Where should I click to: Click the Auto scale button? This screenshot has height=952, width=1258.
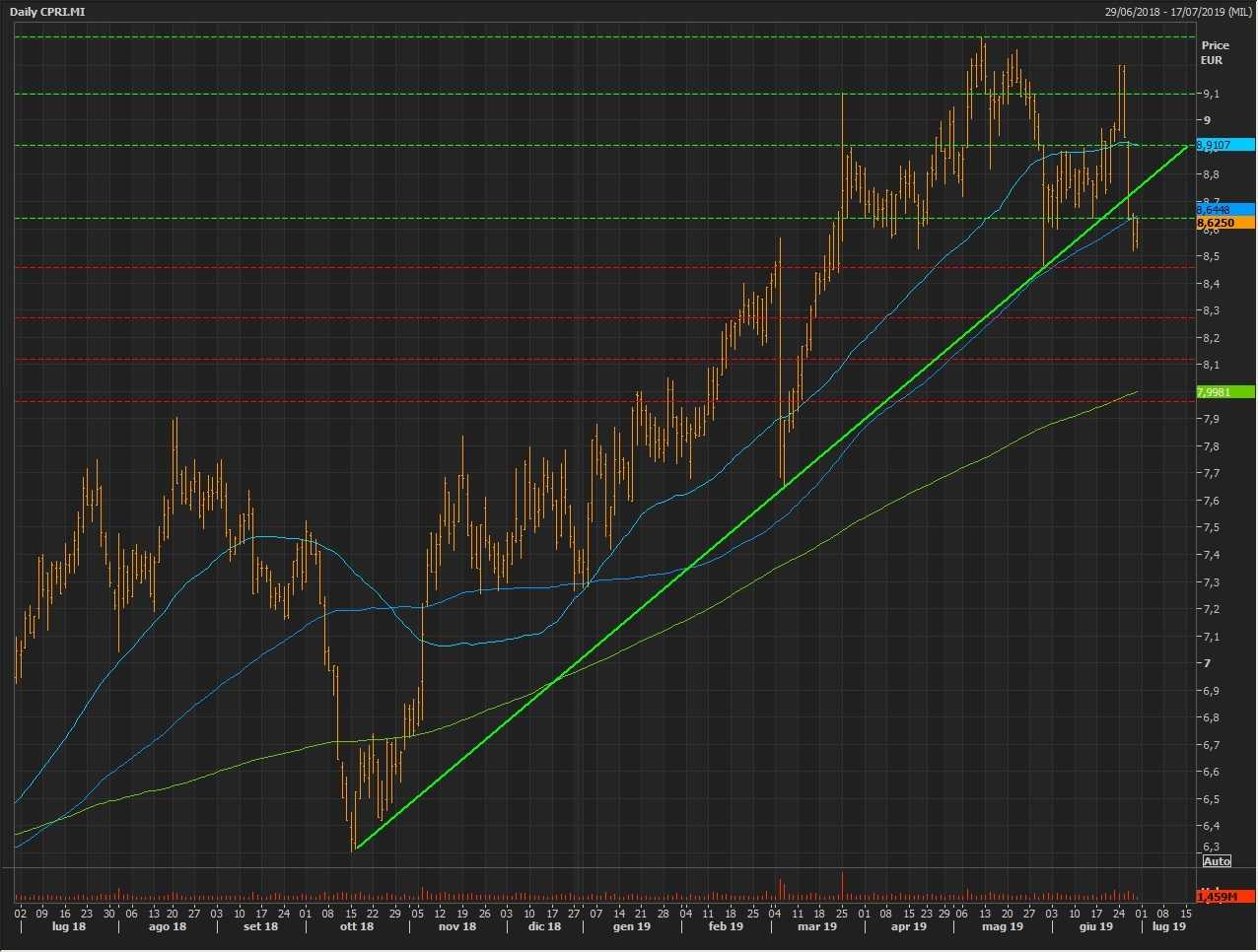point(1217,861)
